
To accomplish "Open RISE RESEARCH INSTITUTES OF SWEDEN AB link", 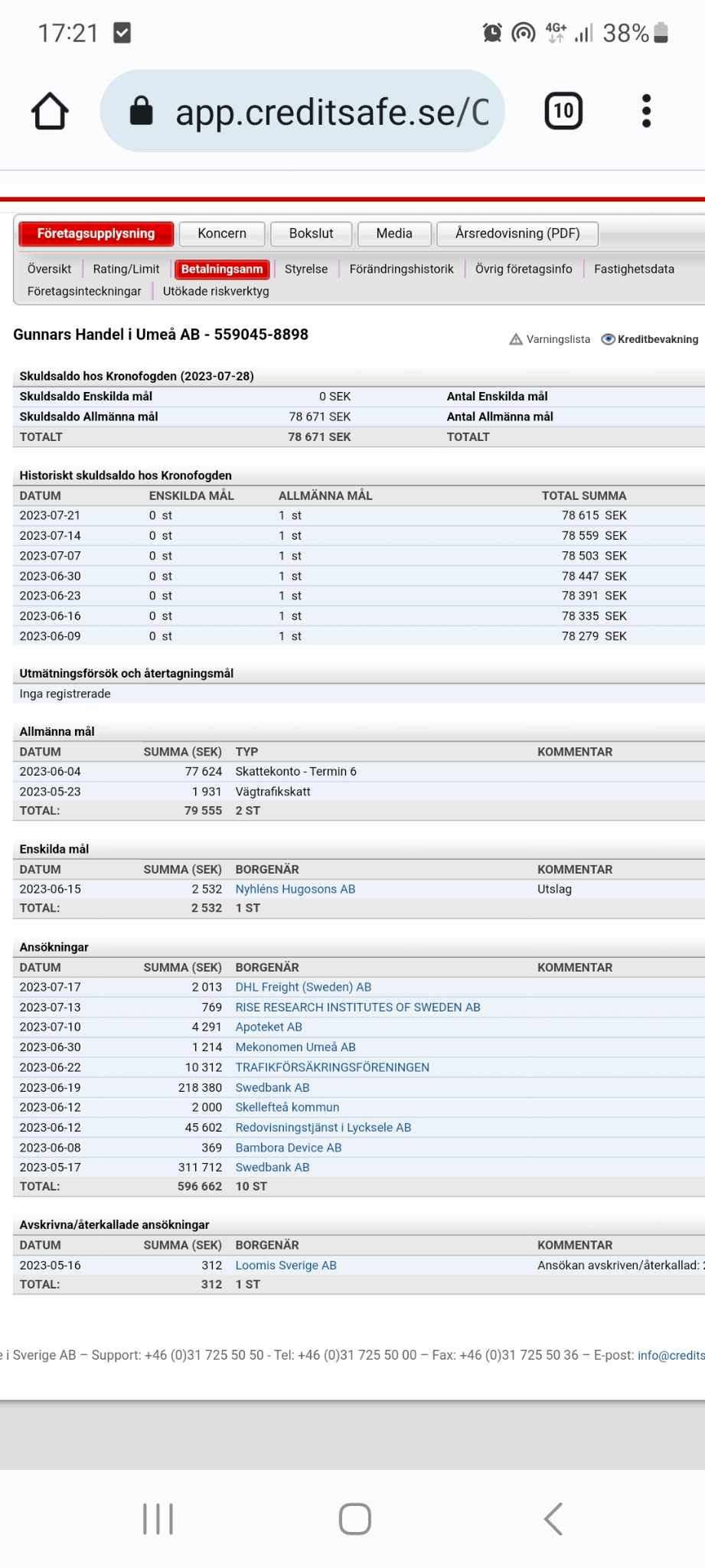I will tap(357, 1008).
